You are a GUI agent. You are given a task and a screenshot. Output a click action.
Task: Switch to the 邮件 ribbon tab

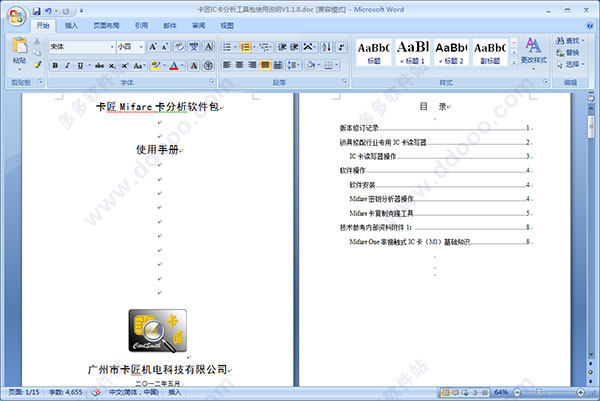pyautogui.click(x=170, y=26)
